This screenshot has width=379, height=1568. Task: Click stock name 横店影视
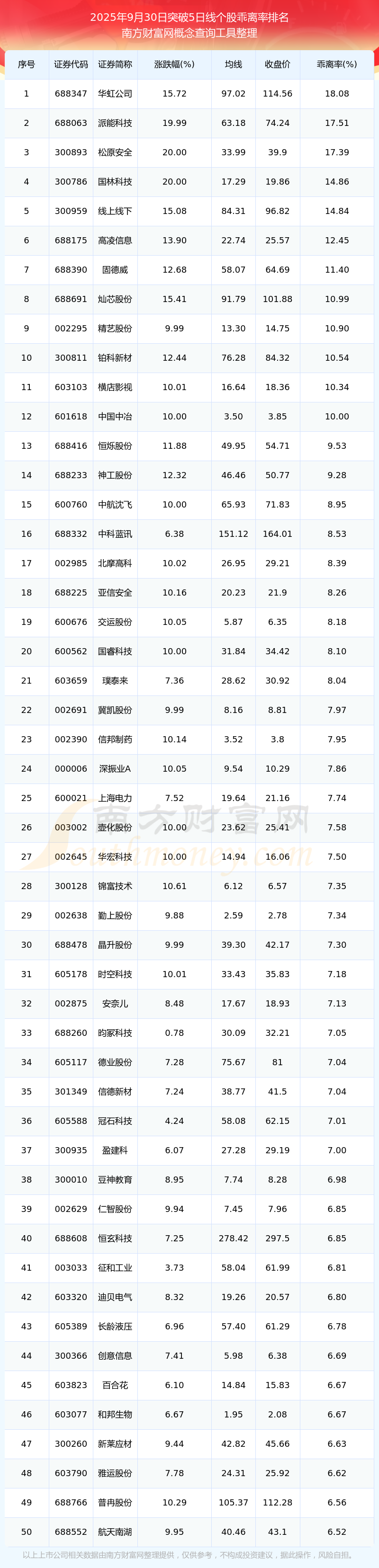point(115,387)
